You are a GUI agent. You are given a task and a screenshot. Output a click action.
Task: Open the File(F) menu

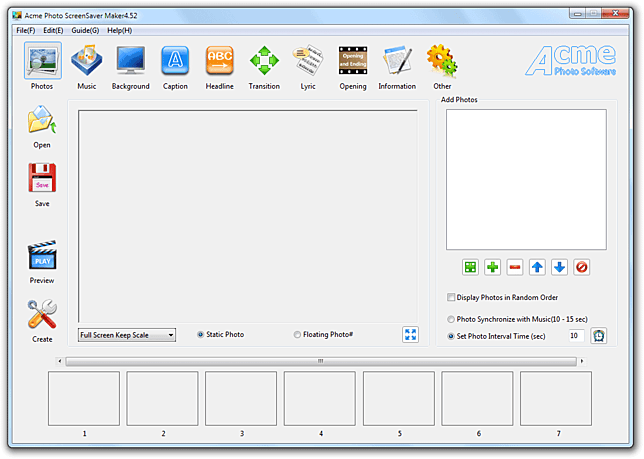25,30
